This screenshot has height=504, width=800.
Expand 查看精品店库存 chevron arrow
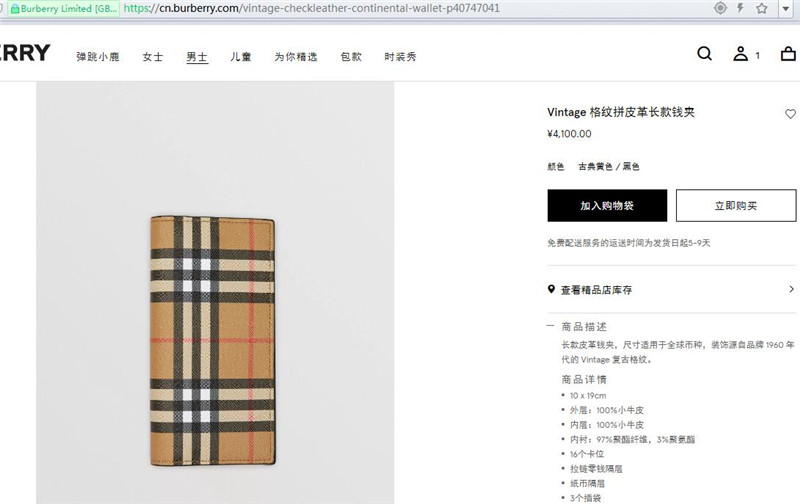[791, 289]
